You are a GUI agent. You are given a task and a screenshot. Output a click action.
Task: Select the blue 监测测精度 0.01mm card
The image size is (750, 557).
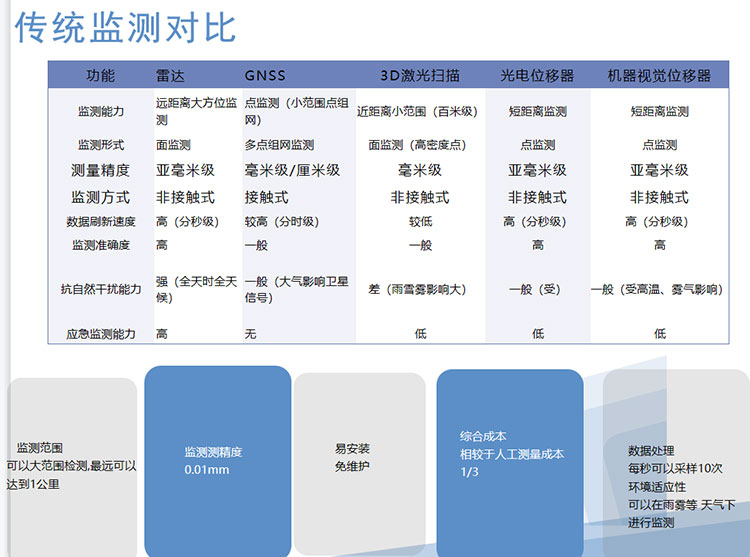click(218, 460)
